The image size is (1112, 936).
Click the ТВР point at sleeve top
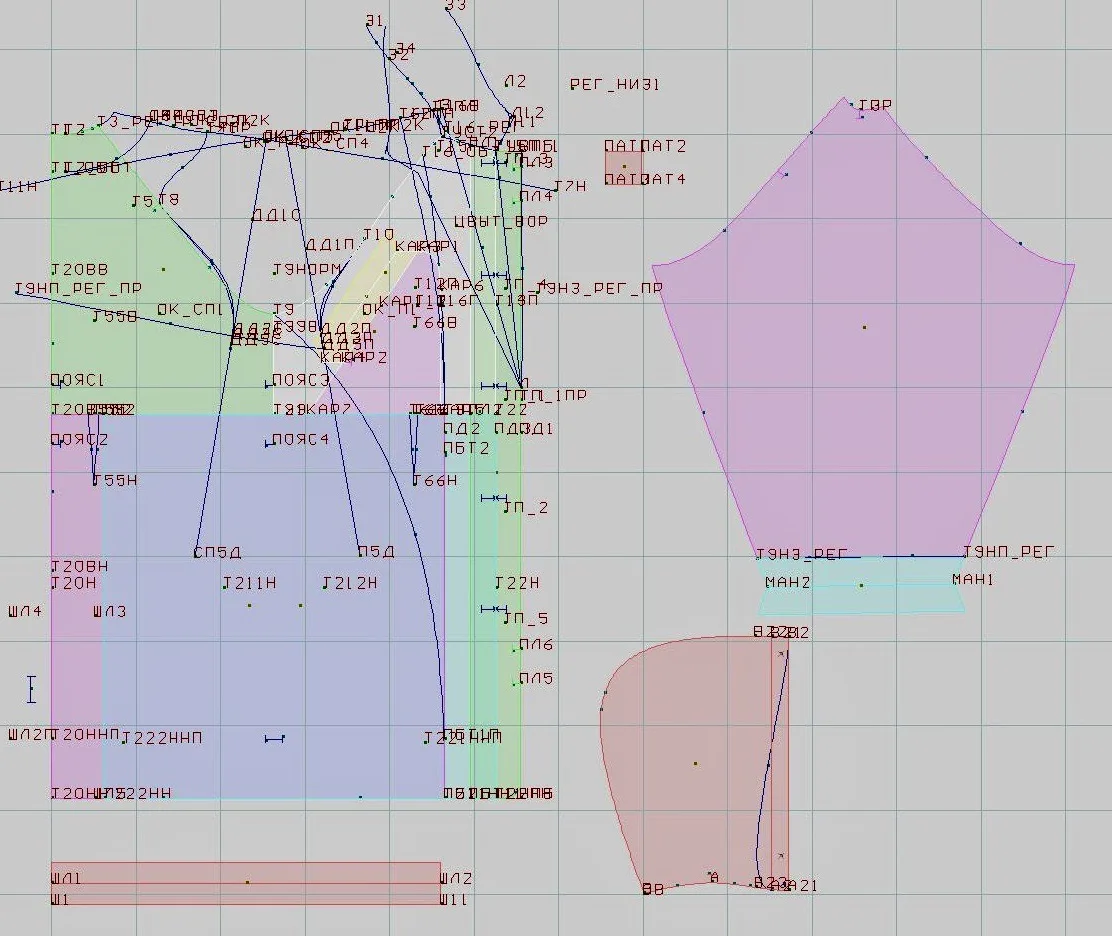874,106
